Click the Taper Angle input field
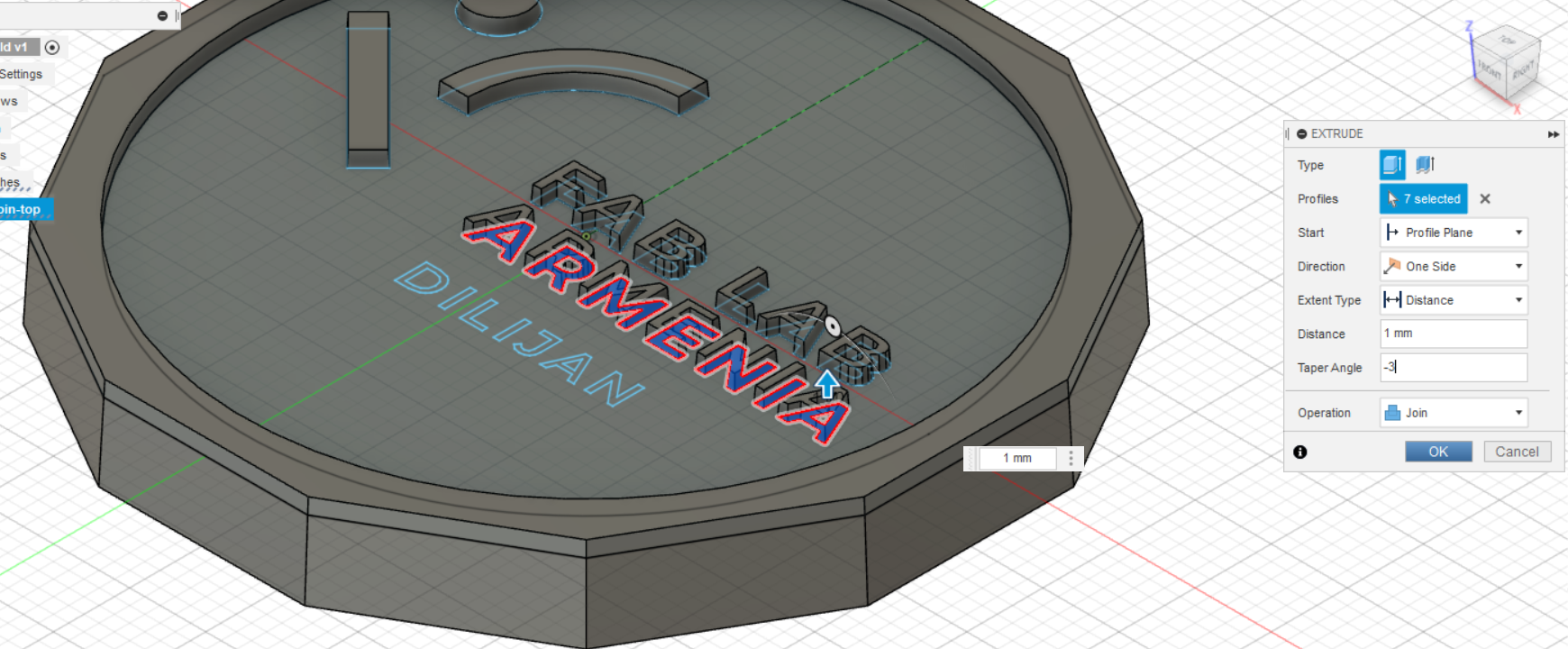Viewport: 1568px width, 649px height. (1454, 368)
